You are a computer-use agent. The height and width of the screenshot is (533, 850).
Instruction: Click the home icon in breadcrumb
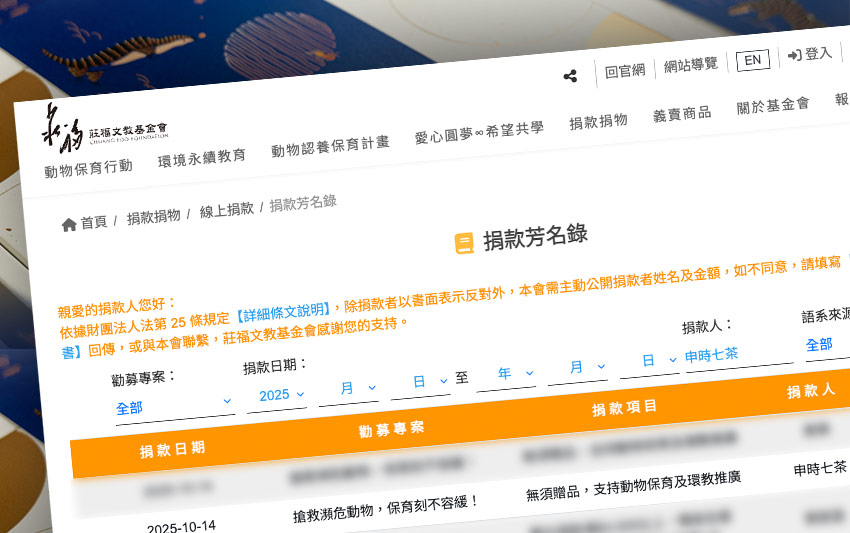point(69,225)
